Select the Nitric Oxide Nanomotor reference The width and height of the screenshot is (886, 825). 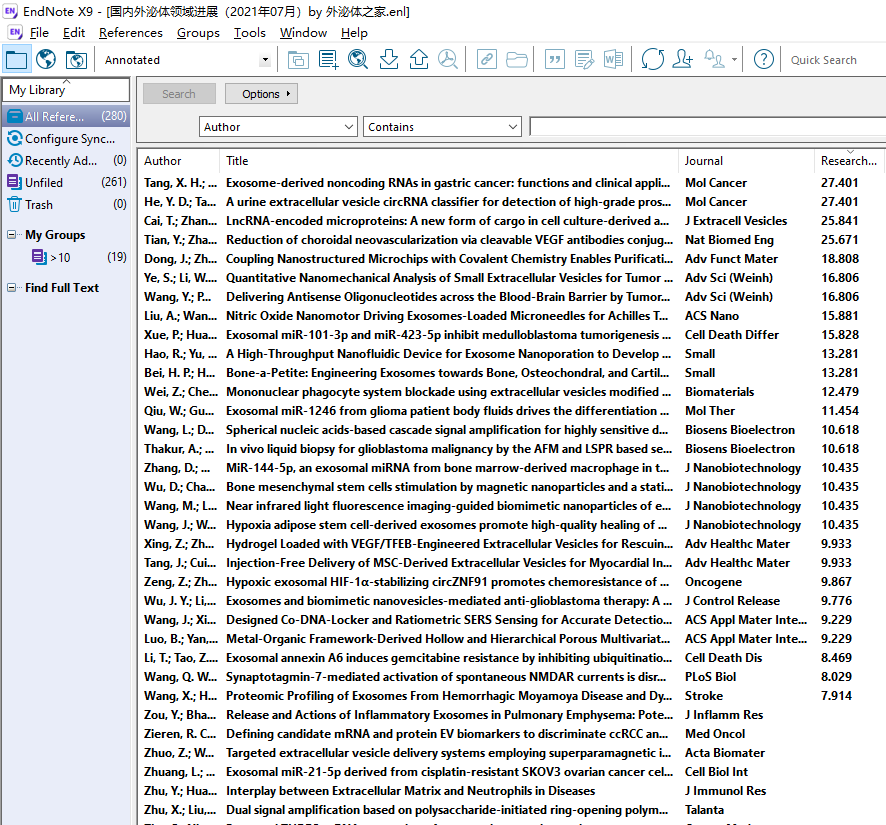[511, 316]
